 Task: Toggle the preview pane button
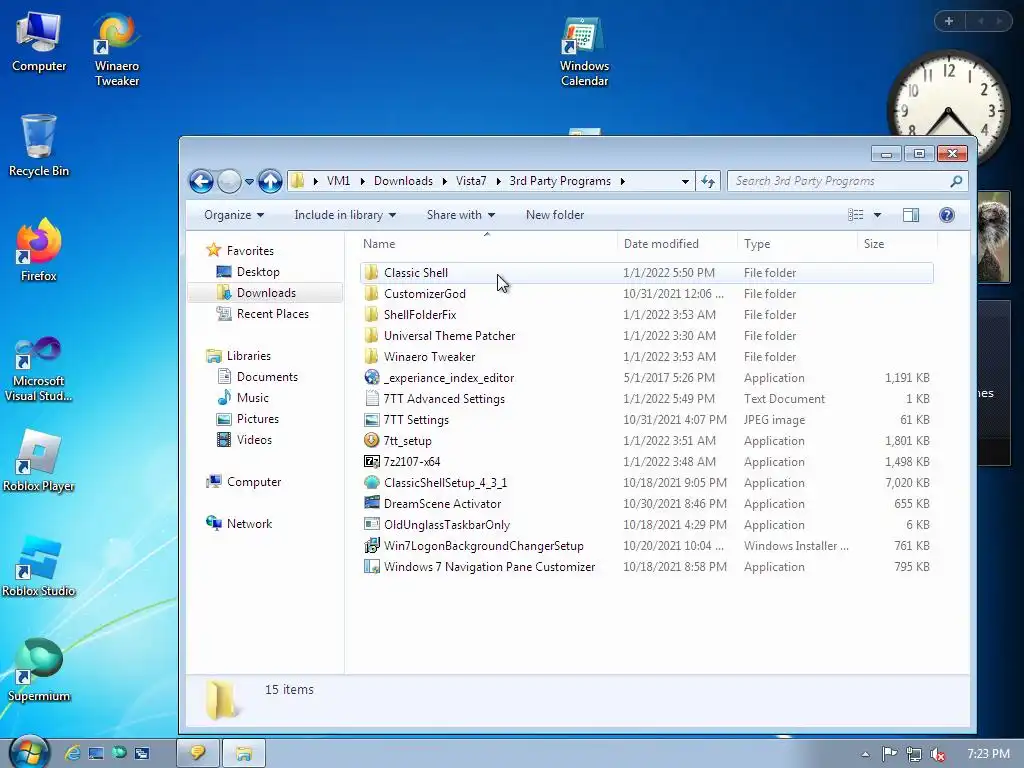tap(910, 215)
